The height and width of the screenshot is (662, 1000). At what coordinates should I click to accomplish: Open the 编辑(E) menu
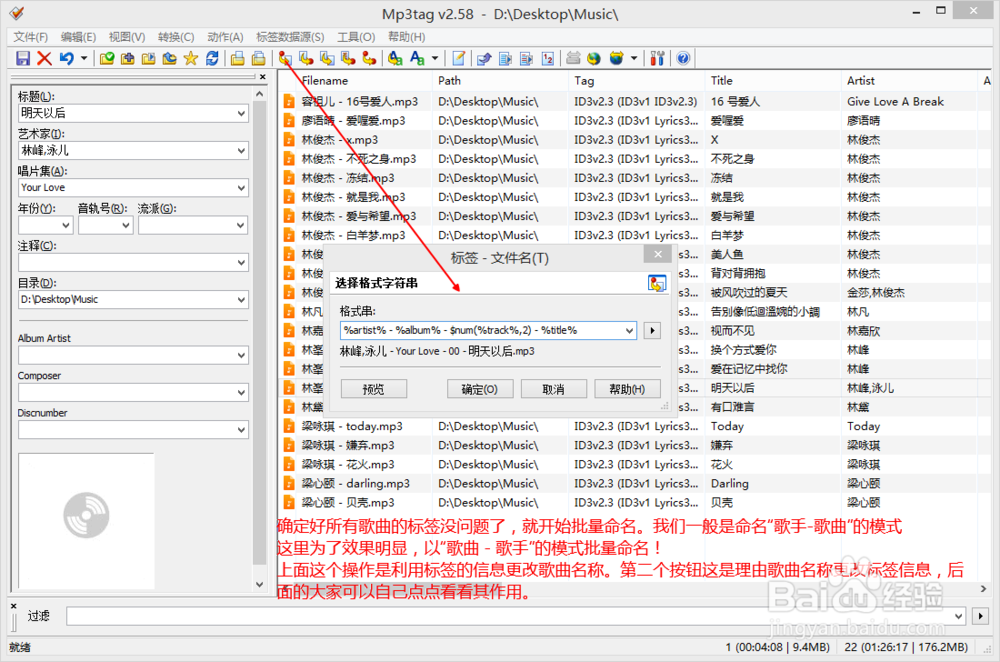pyautogui.click(x=78, y=37)
